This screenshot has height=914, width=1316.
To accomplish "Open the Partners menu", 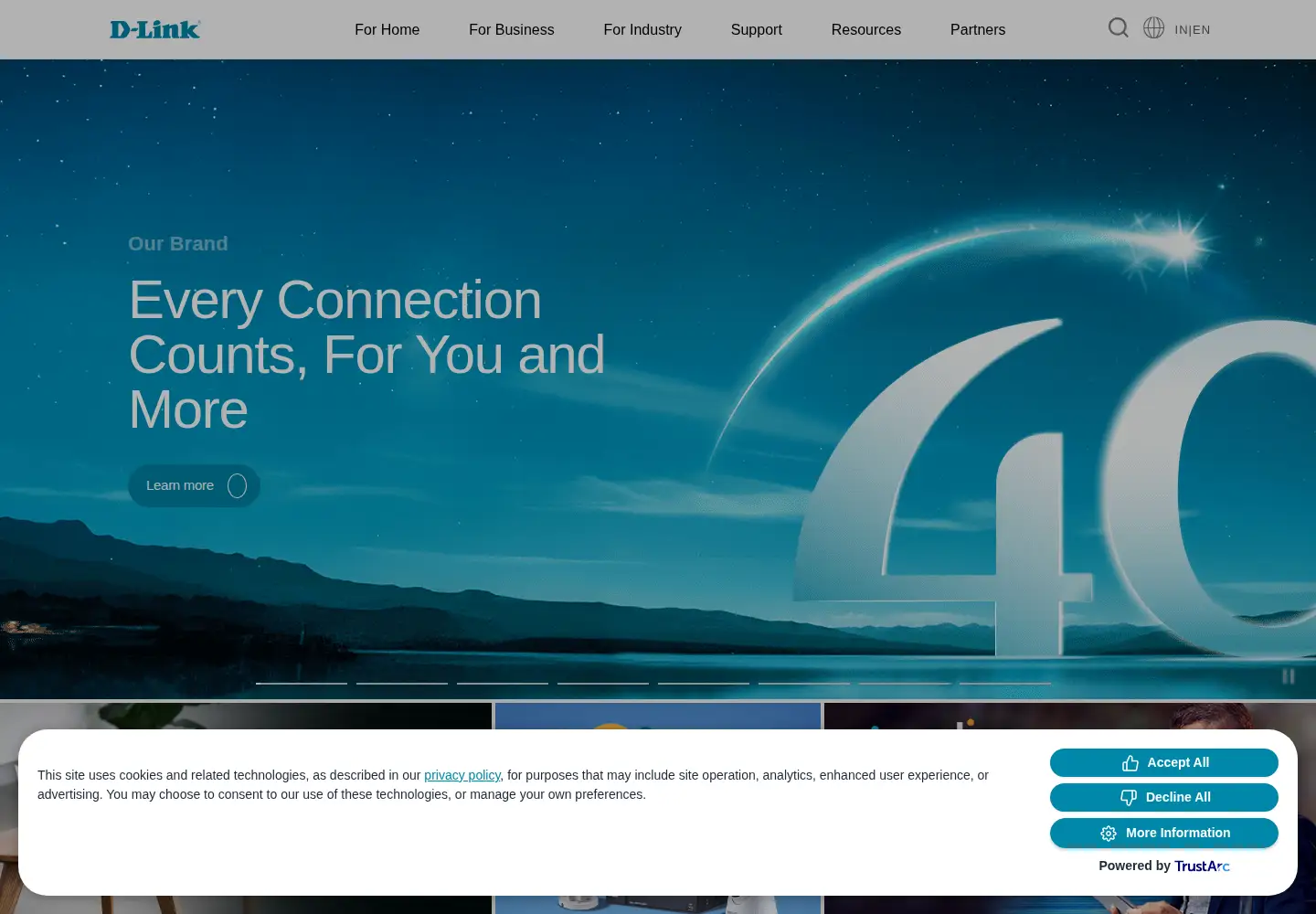I will click(978, 29).
